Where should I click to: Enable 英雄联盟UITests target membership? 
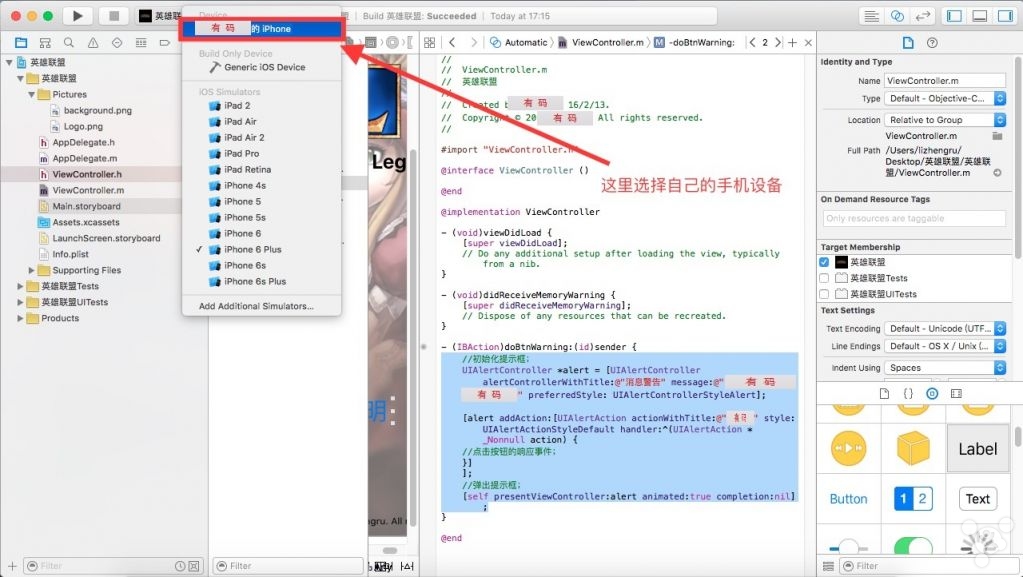[824, 294]
